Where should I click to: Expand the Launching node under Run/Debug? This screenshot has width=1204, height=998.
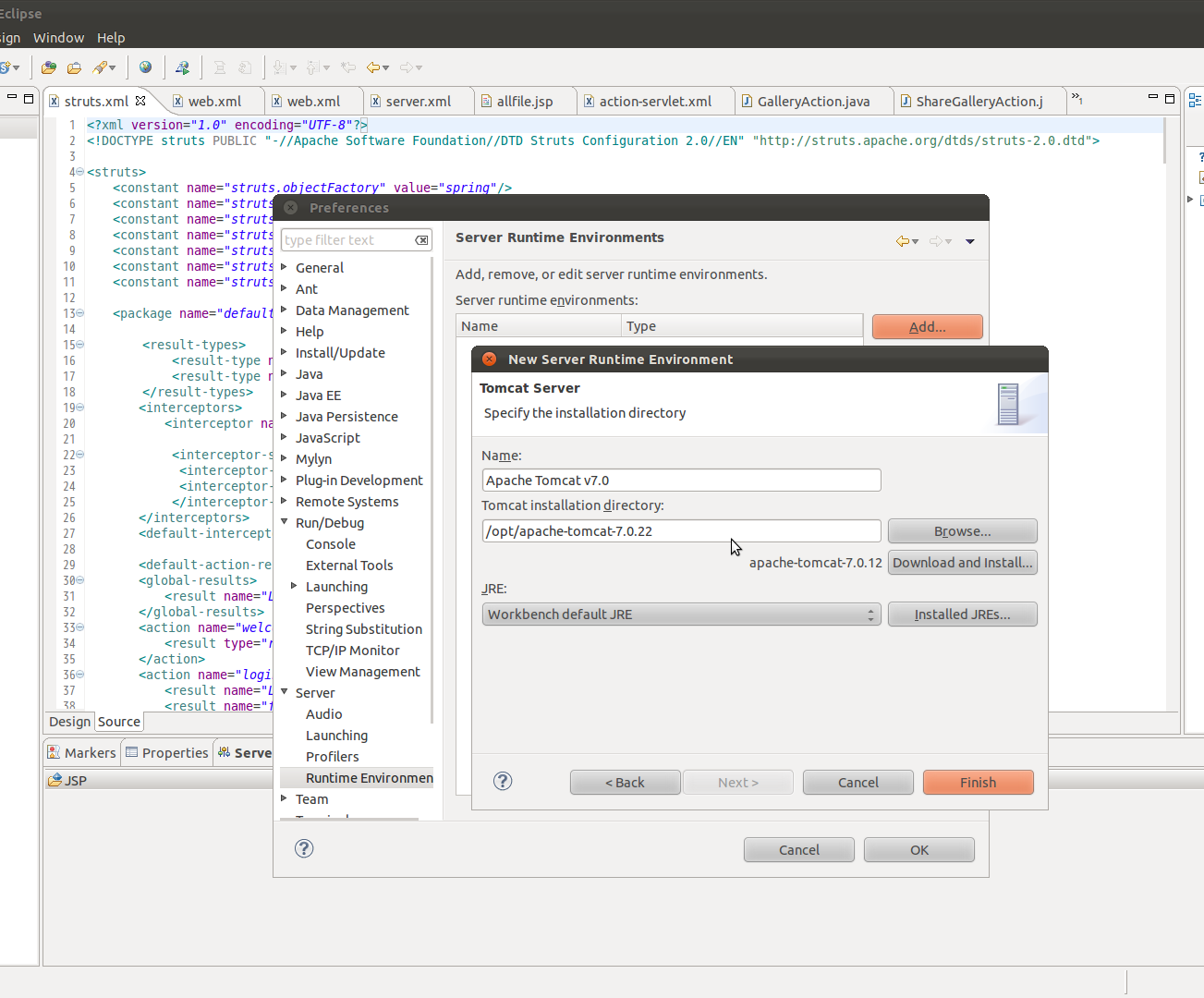pyautogui.click(x=294, y=587)
